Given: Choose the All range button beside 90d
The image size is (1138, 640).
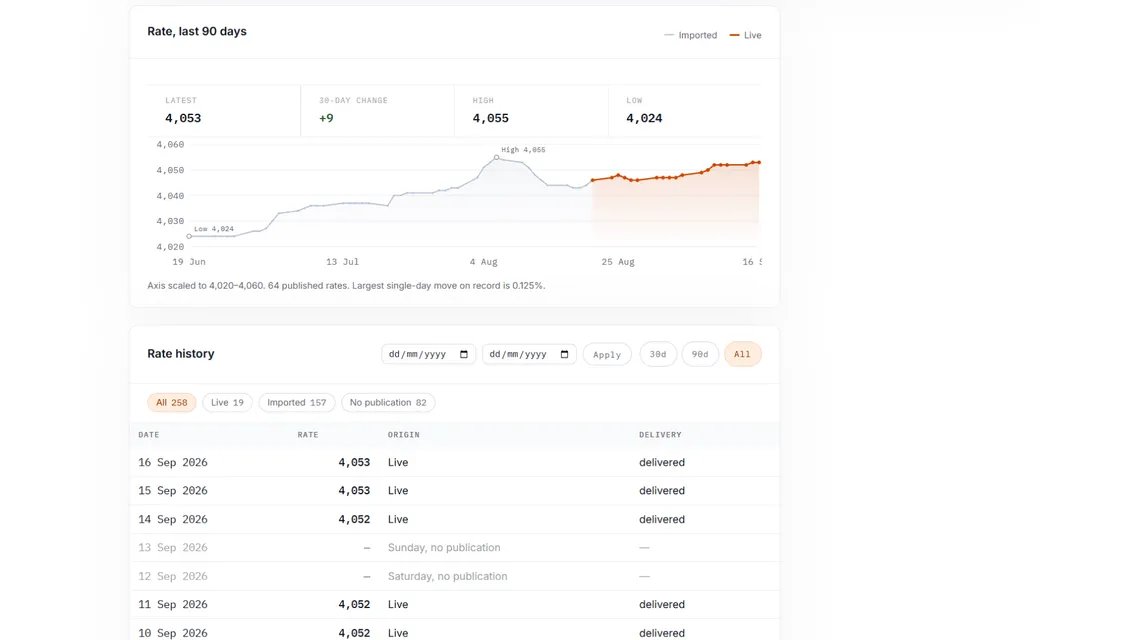Looking at the screenshot, I should pos(742,354).
